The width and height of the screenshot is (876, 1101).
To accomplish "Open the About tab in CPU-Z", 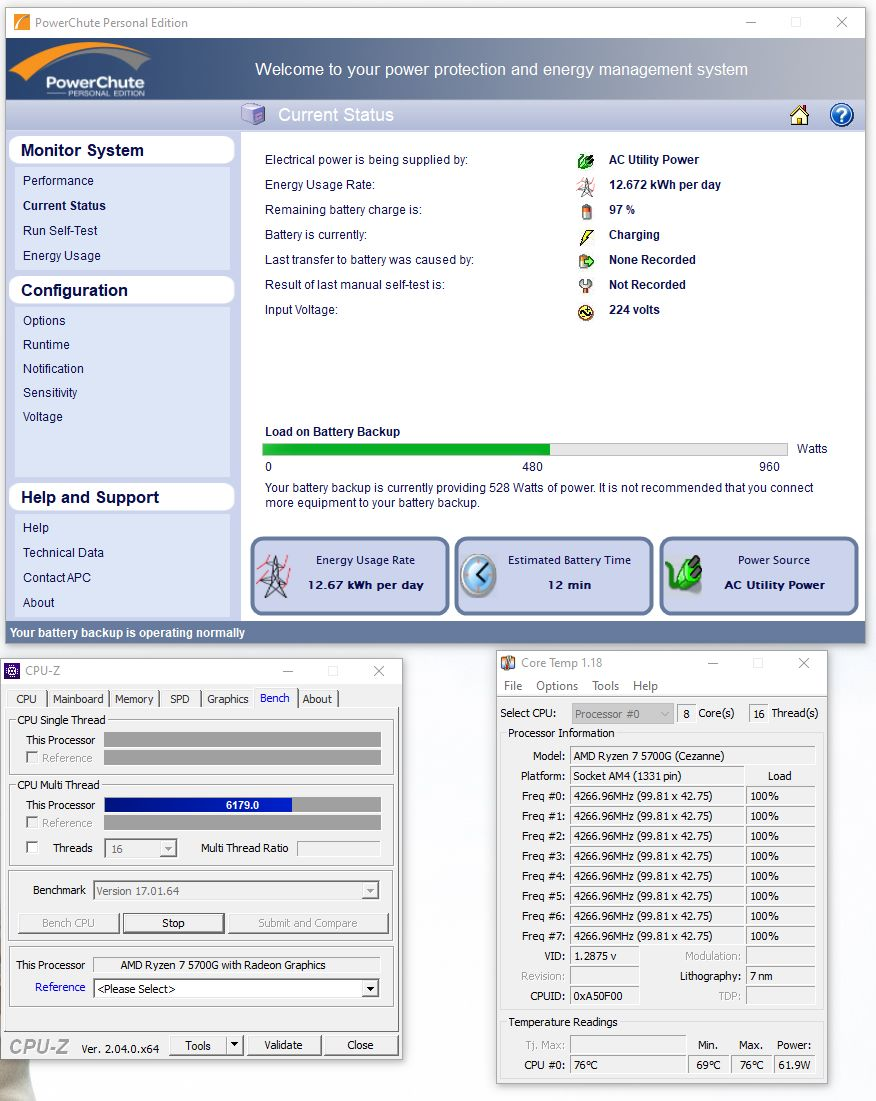I will [x=317, y=699].
